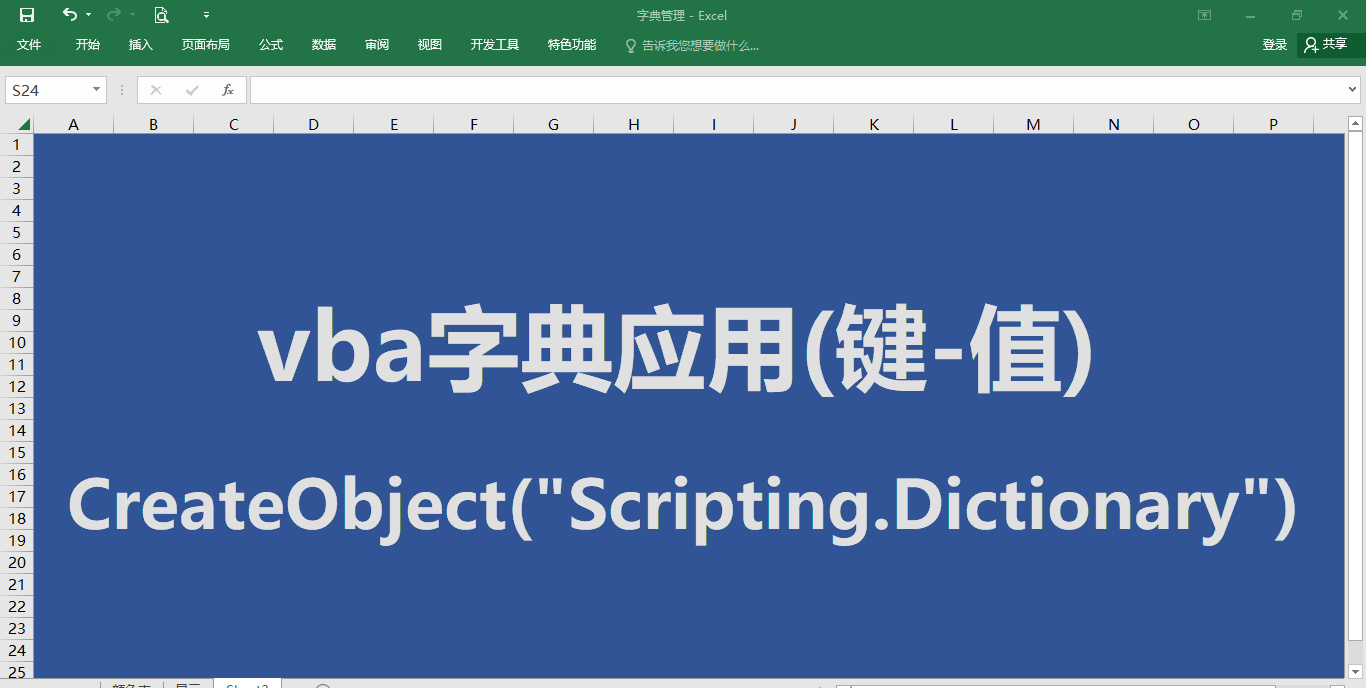This screenshot has width=1372, height=688.
Task: Click into the formula bar input
Action: pos(797,90)
